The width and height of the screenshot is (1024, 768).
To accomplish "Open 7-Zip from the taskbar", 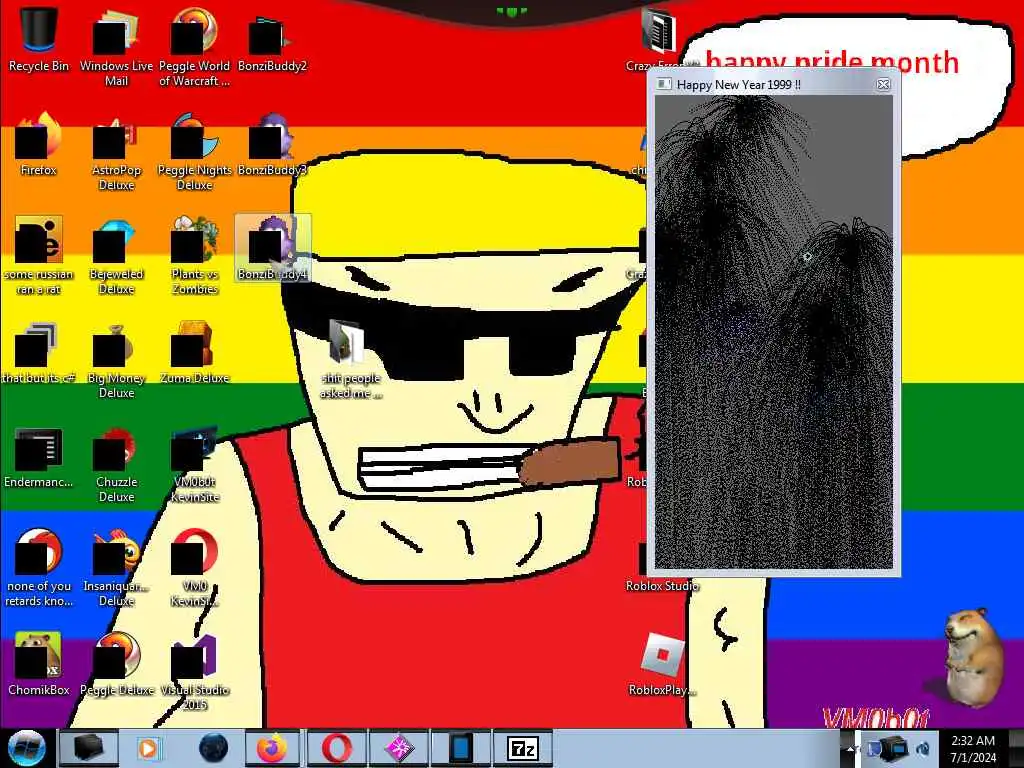I will [x=523, y=748].
